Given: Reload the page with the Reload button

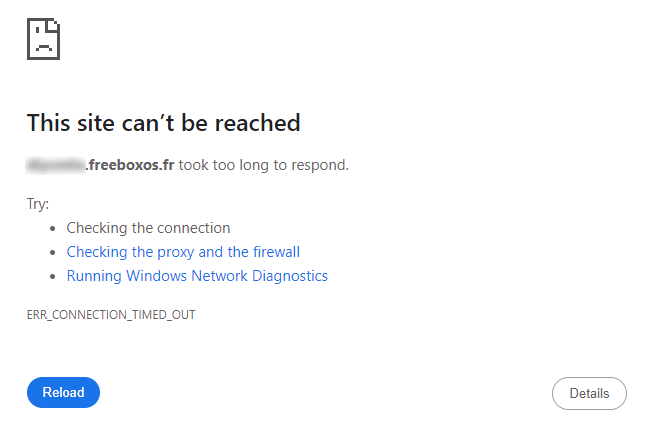Looking at the screenshot, I should tap(63, 392).
